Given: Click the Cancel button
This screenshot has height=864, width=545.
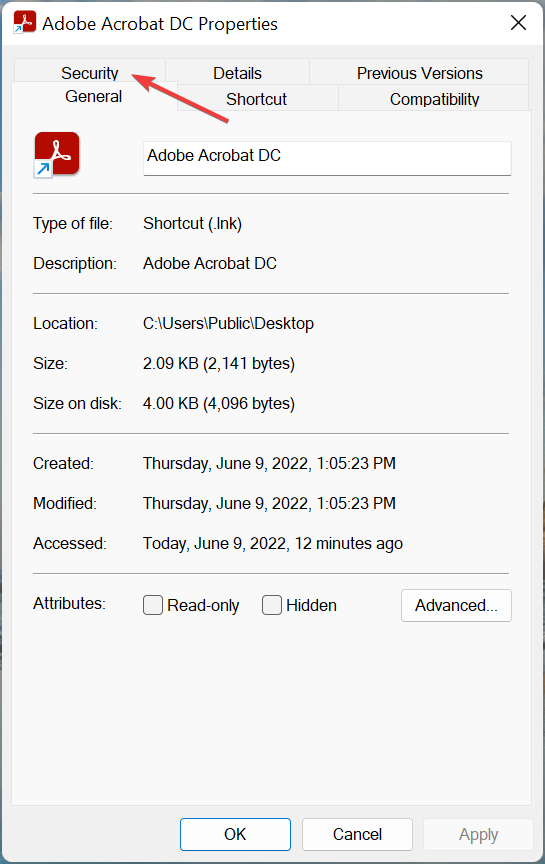Looking at the screenshot, I should pyautogui.click(x=357, y=834).
